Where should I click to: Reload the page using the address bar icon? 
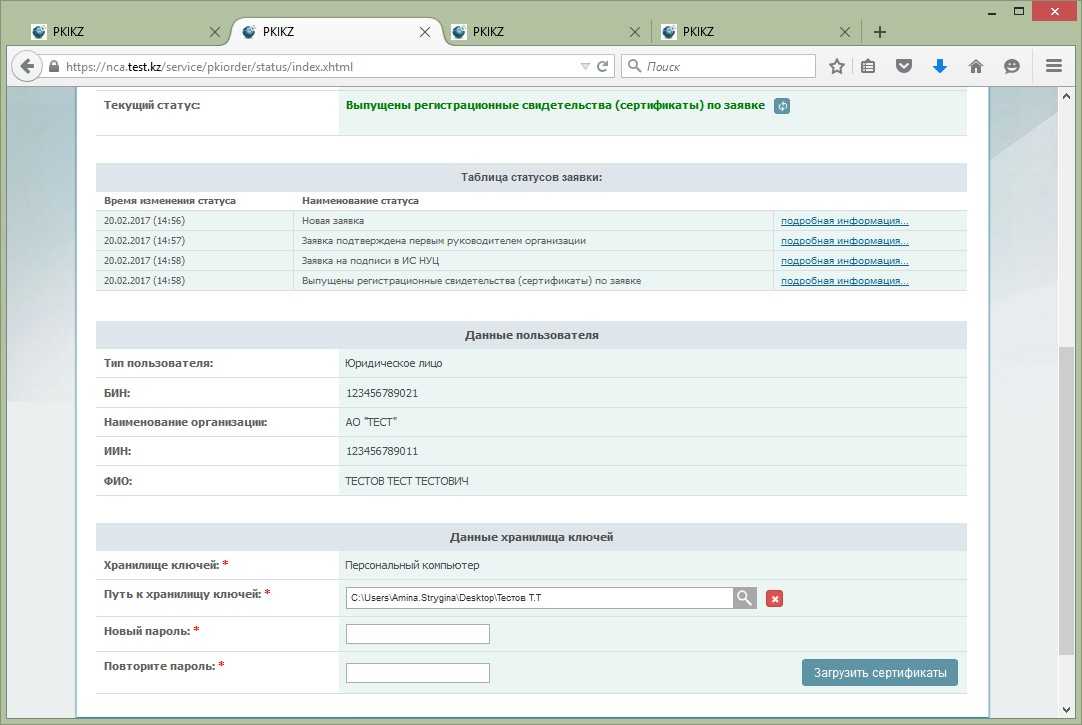coord(603,67)
